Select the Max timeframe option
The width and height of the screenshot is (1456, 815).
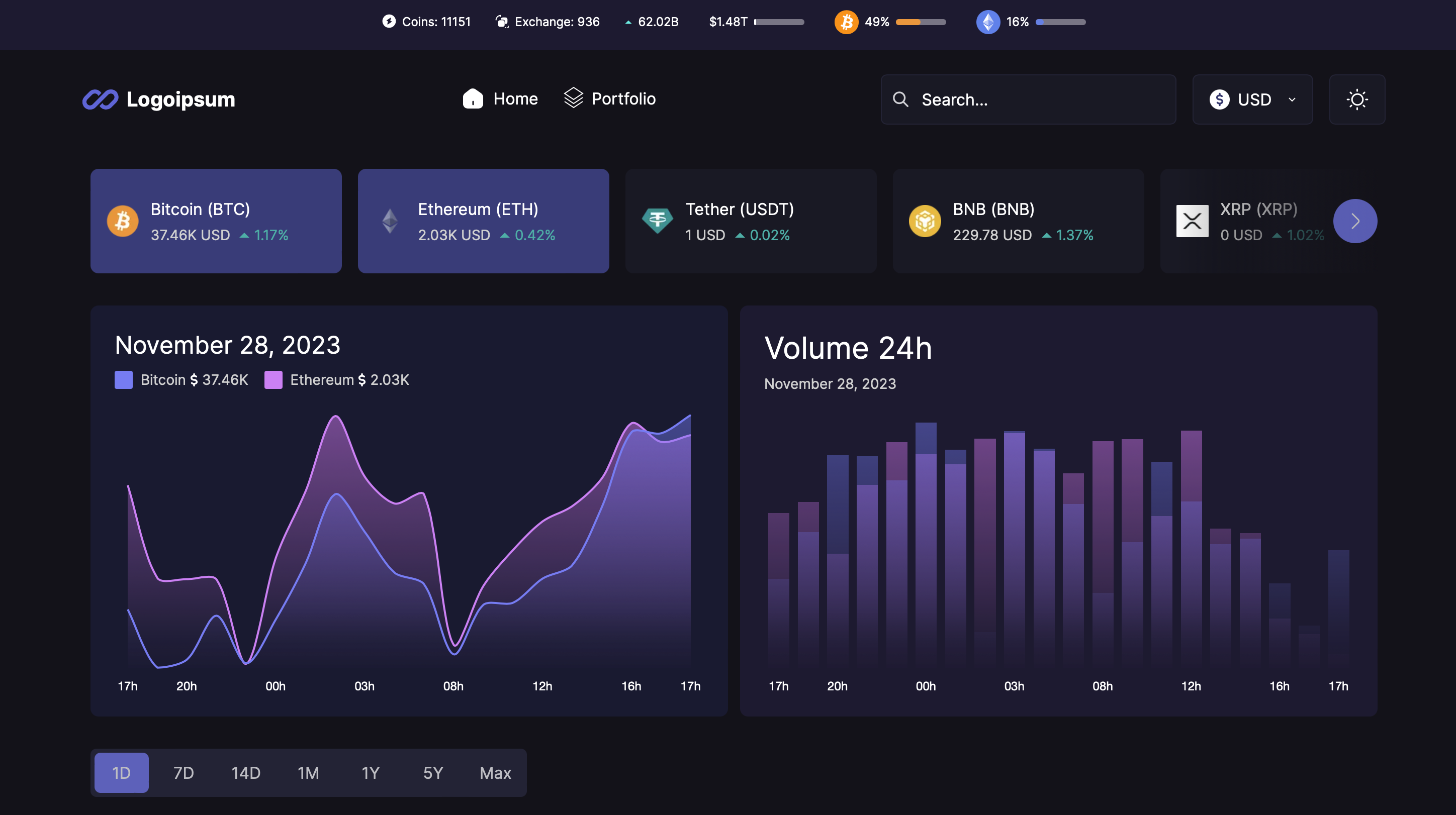tap(495, 772)
